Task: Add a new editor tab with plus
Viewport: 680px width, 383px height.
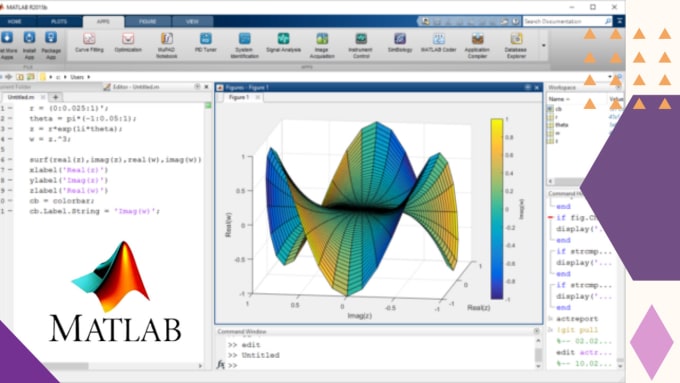Action: coord(56,97)
